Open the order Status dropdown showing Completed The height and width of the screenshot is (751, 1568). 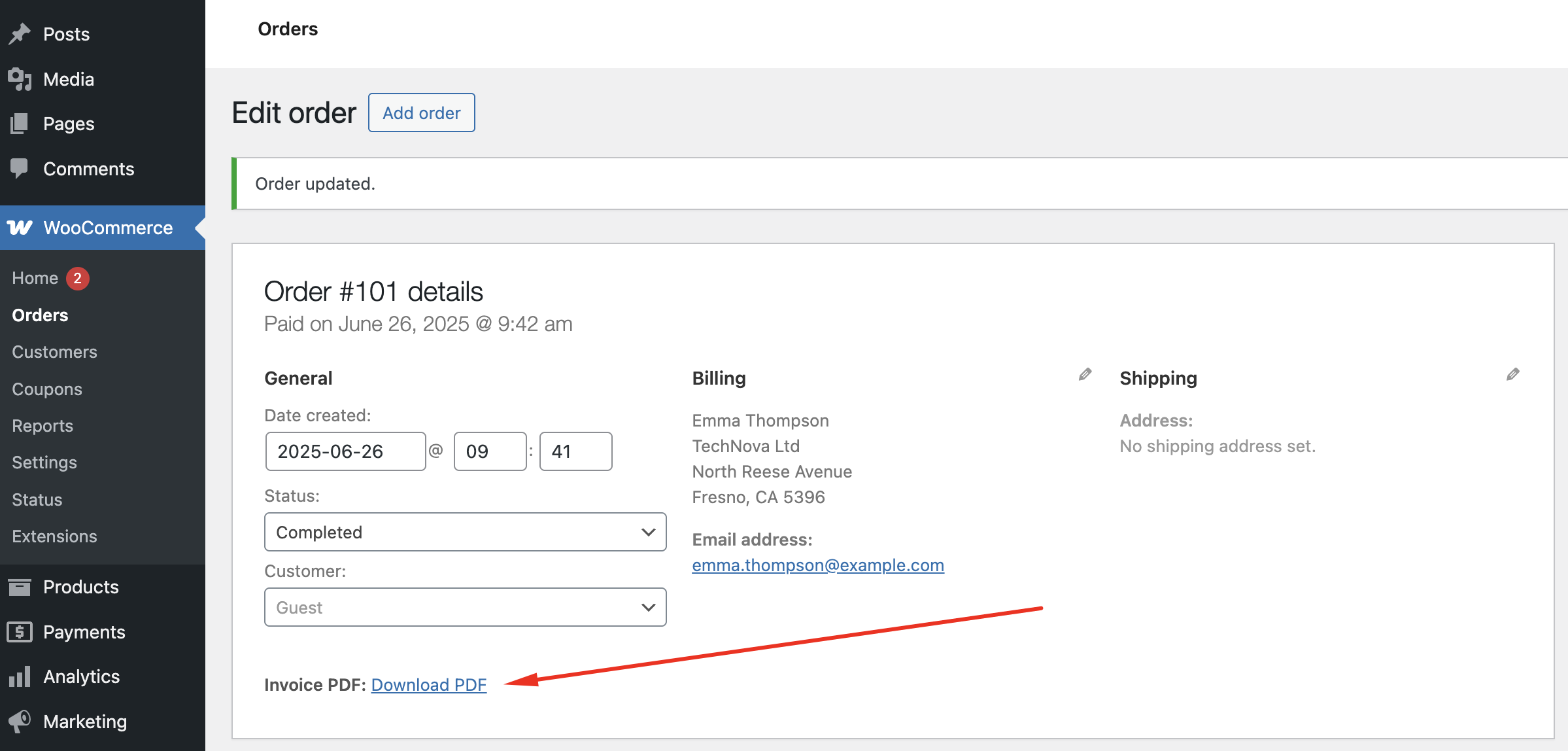[x=464, y=532]
